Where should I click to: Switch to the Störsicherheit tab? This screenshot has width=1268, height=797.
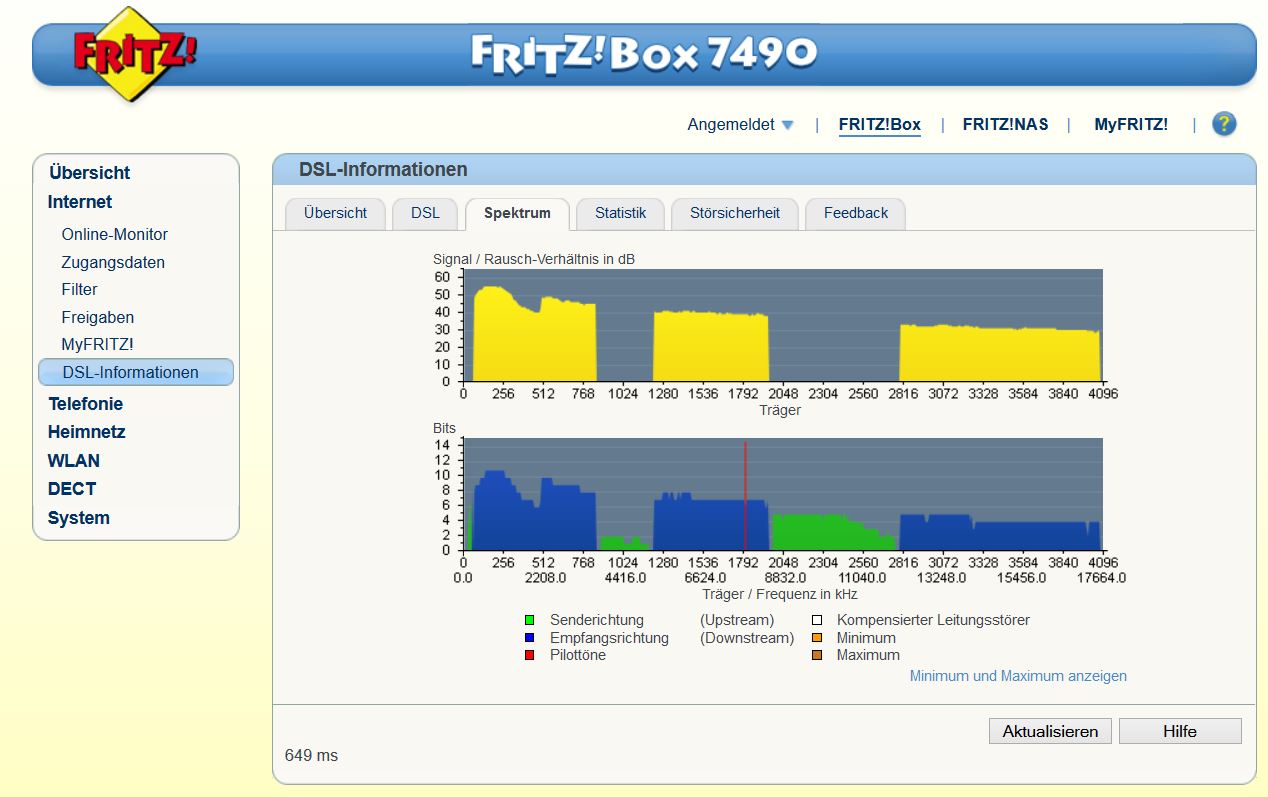(x=734, y=214)
